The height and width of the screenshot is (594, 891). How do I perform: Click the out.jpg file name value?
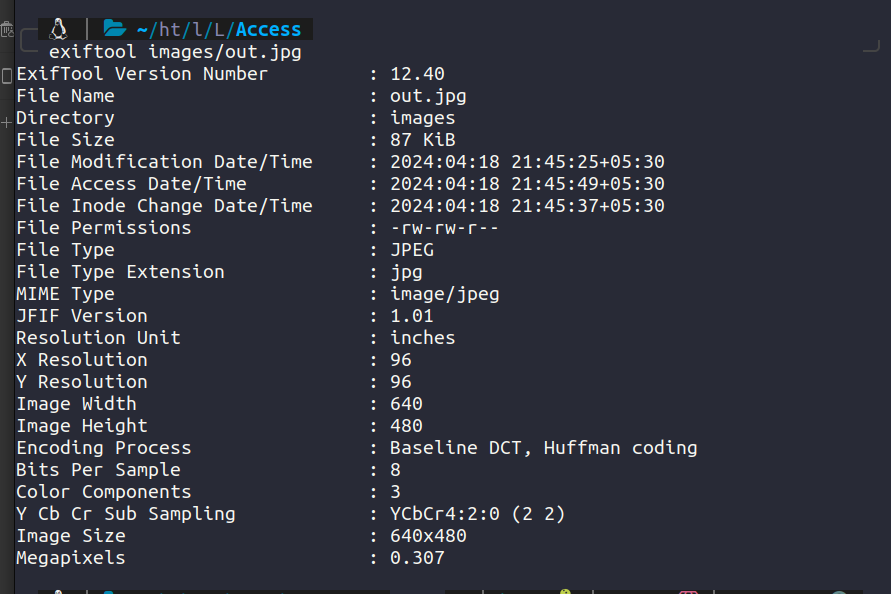coord(428,96)
